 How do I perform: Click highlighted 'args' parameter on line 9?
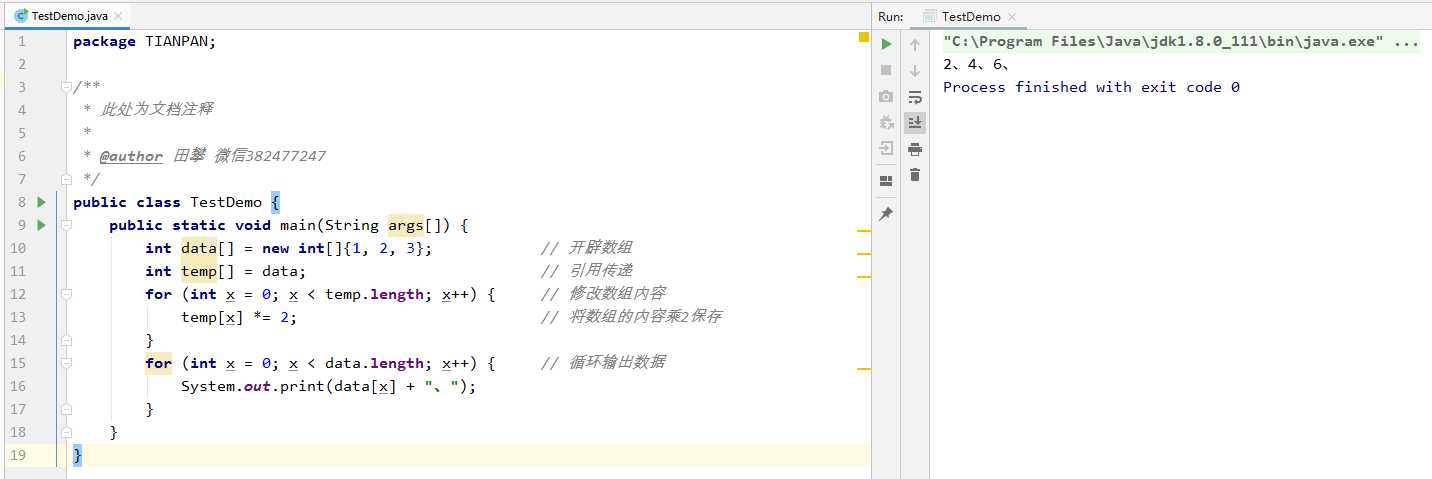tap(406, 225)
